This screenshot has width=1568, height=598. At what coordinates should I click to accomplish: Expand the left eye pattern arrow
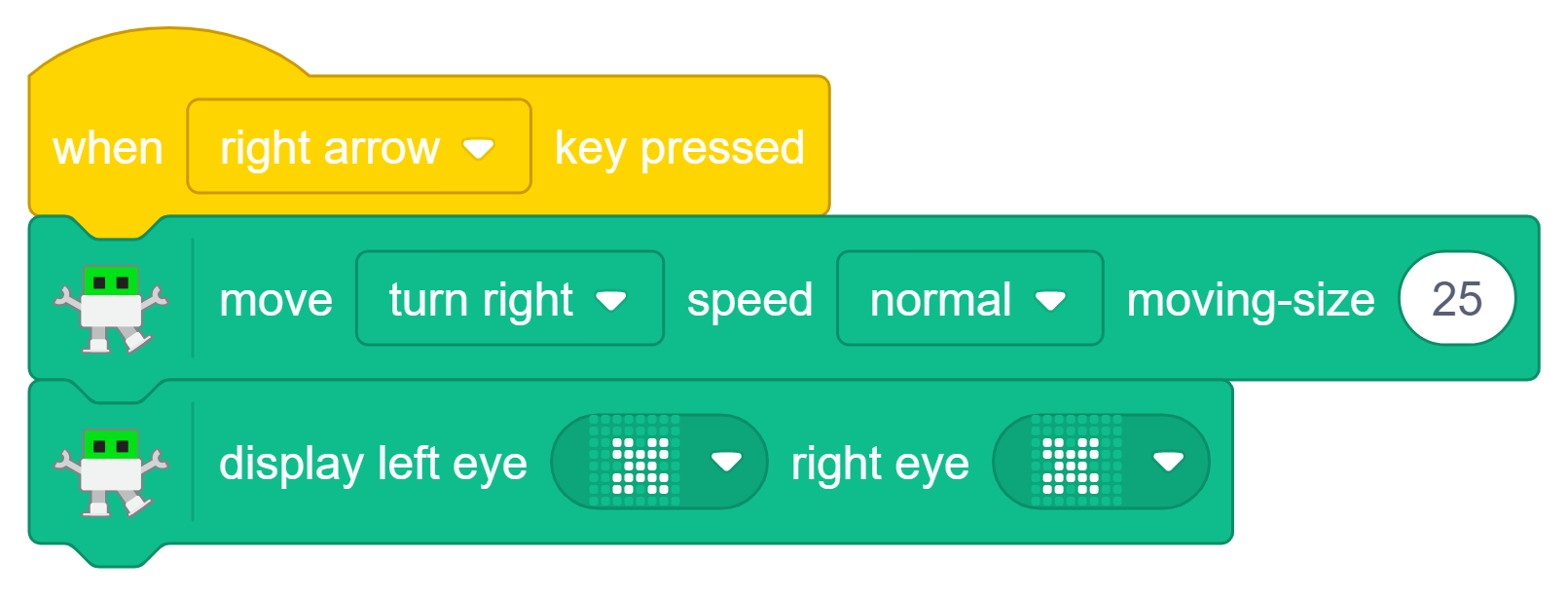(x=727, y=463)
